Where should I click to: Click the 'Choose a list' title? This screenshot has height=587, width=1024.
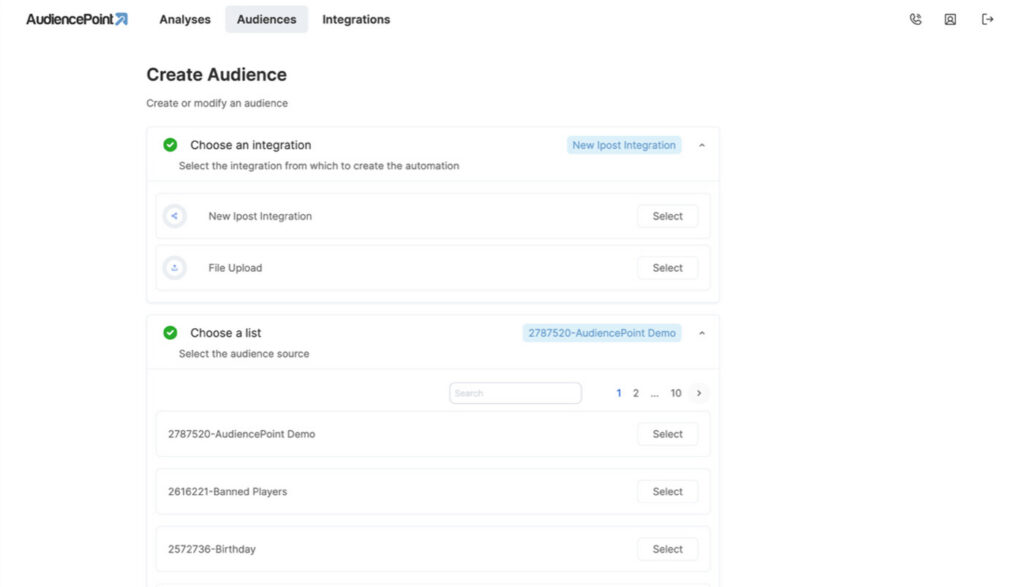click(x=225, y=333)
